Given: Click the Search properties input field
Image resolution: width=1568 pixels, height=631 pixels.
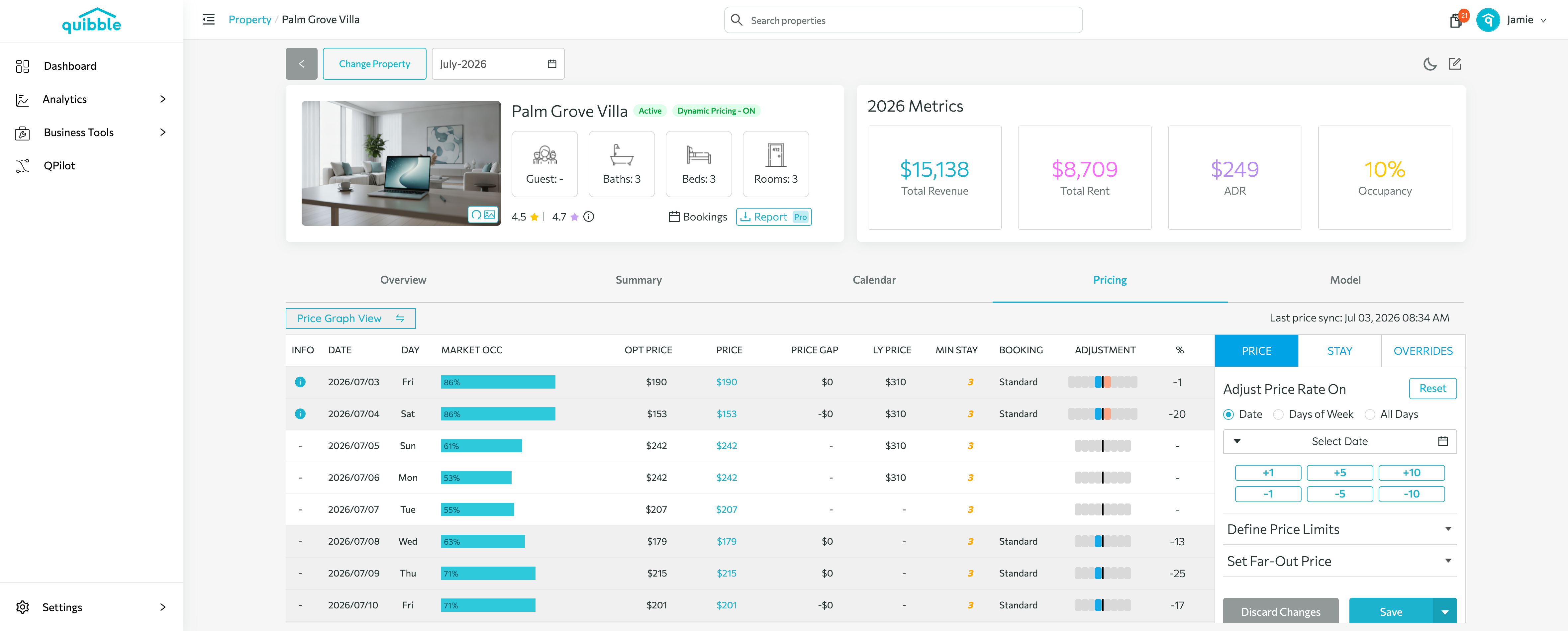Looking at the screenshot, I should [x=903, y=20].
